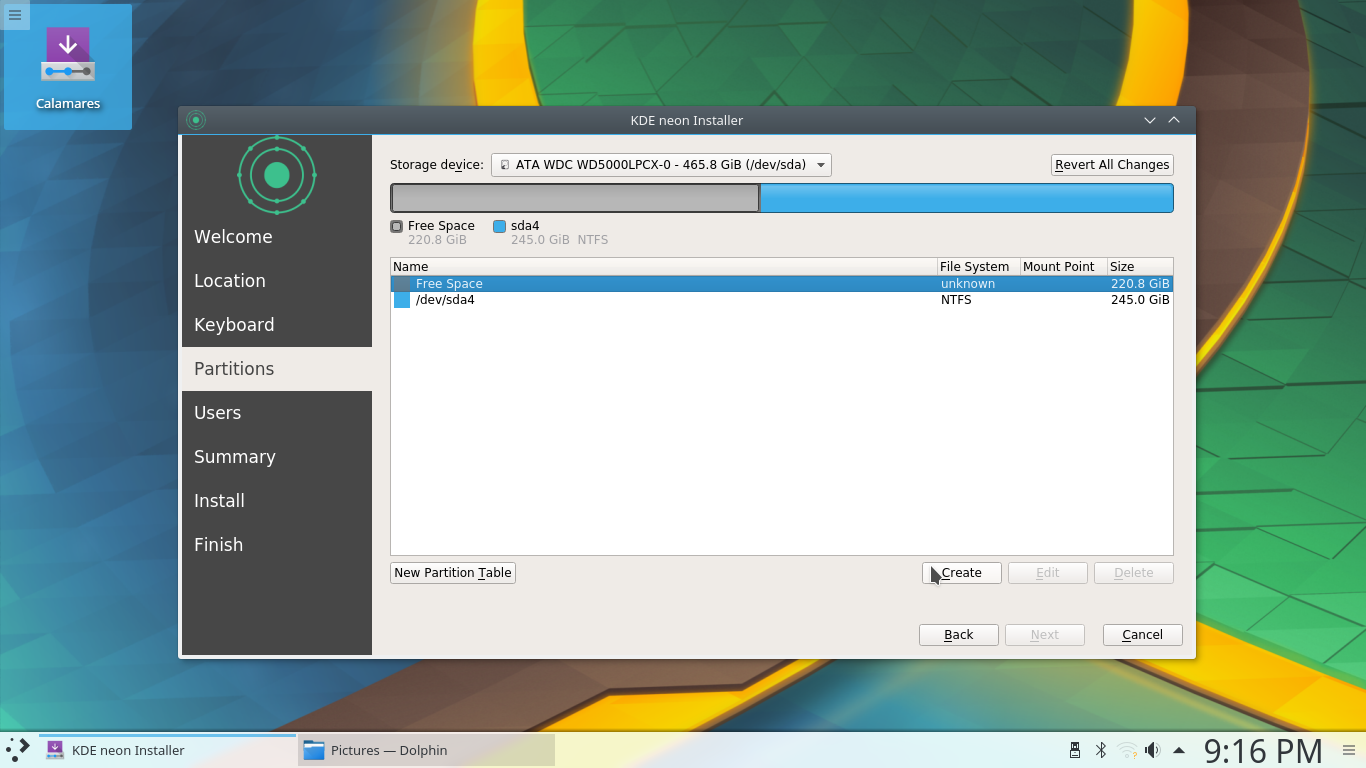Select the gray Free Space bar segment
The image size is (1366, 768).
click(575, 198)
